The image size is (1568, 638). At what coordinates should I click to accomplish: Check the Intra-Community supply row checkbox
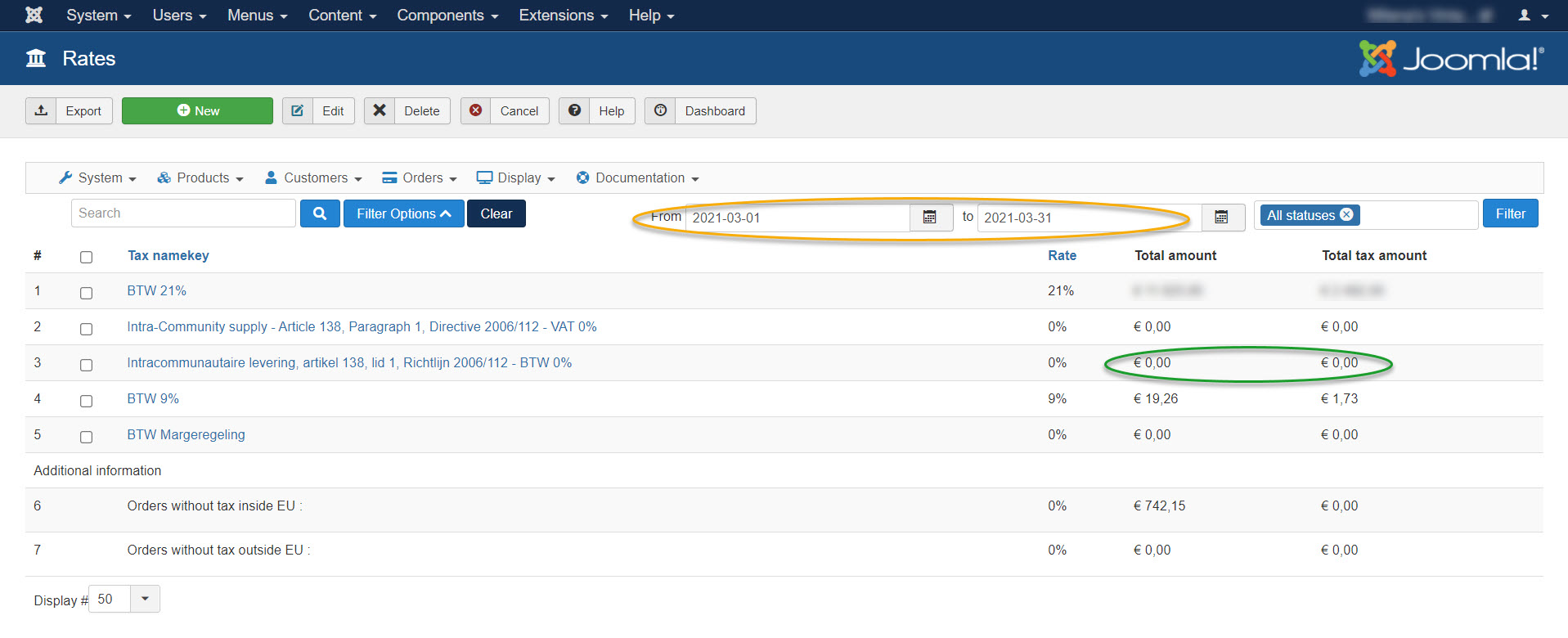pos(86,329)
